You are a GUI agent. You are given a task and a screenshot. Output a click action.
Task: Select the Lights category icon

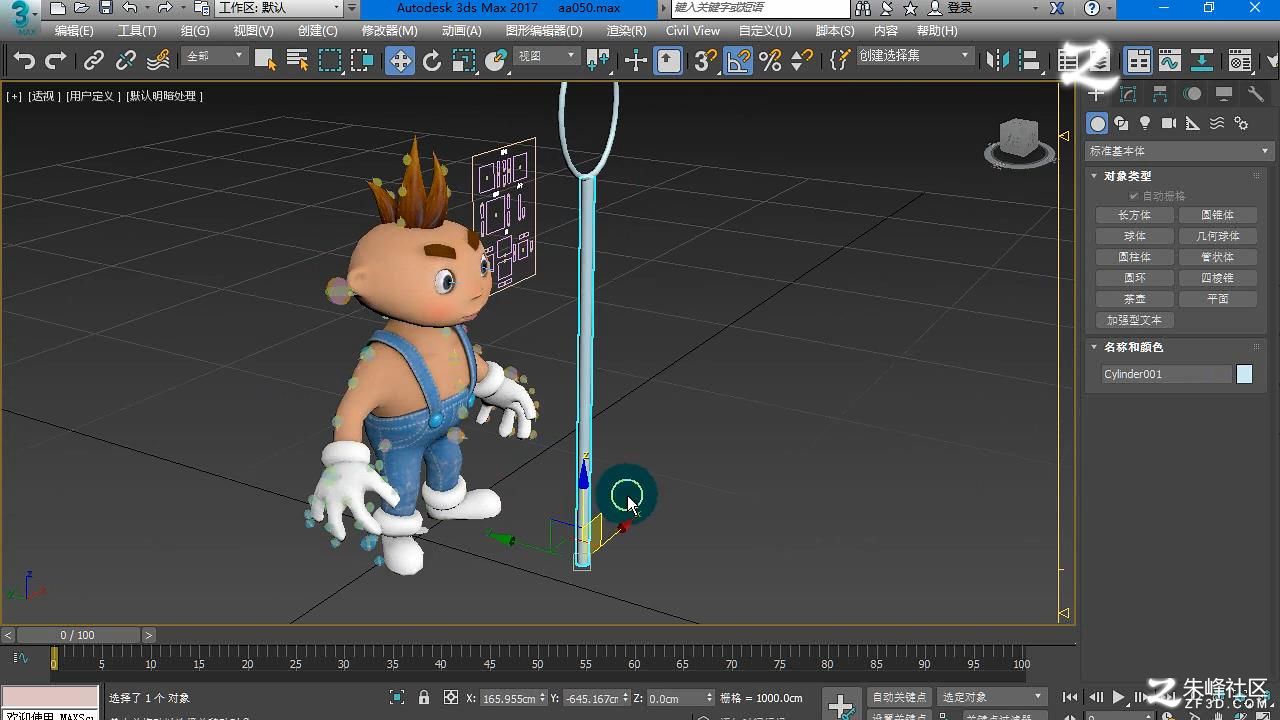tap(1145, 123)
